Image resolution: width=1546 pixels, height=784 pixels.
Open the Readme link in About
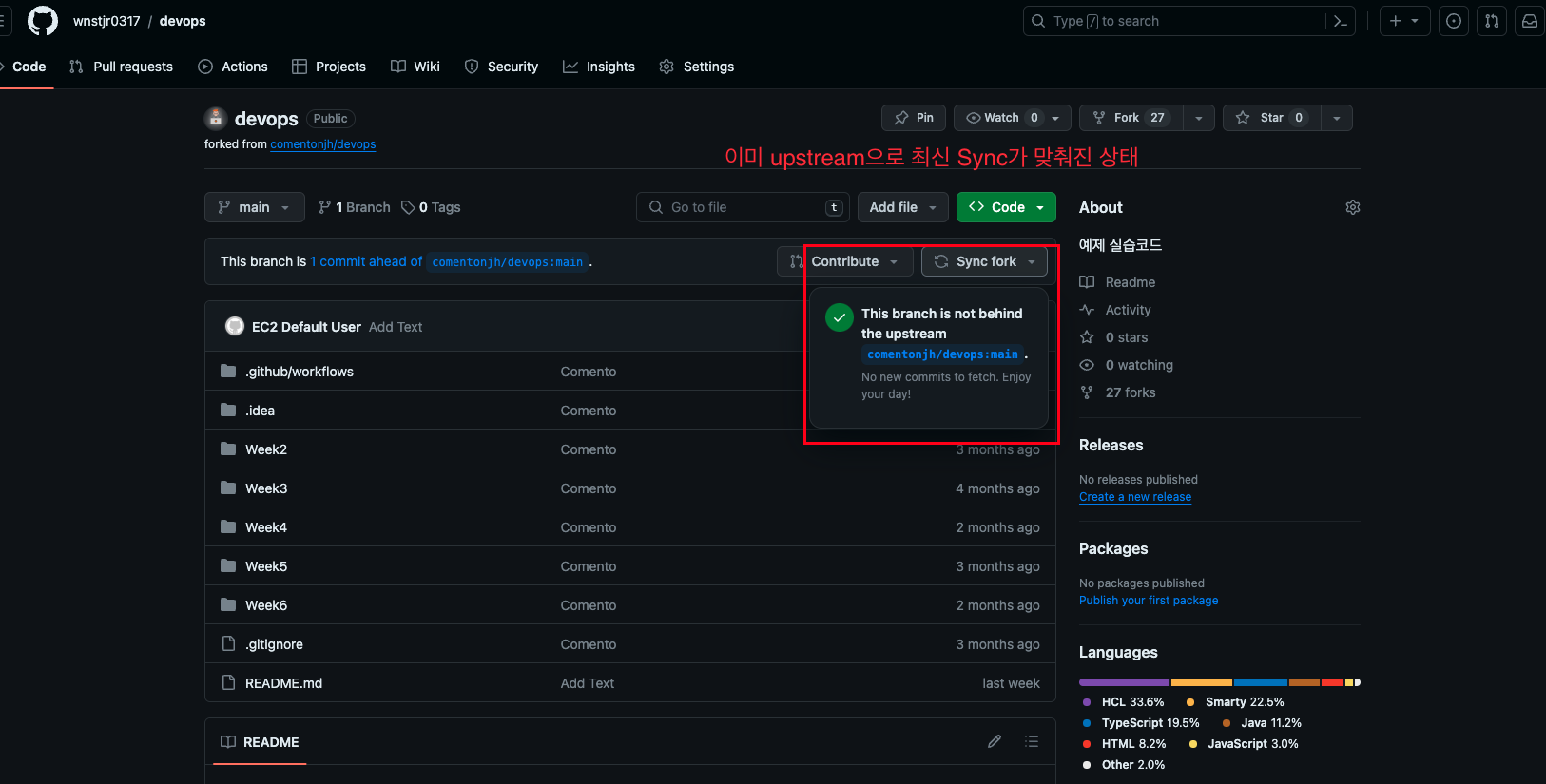[x=1118, y=282]
